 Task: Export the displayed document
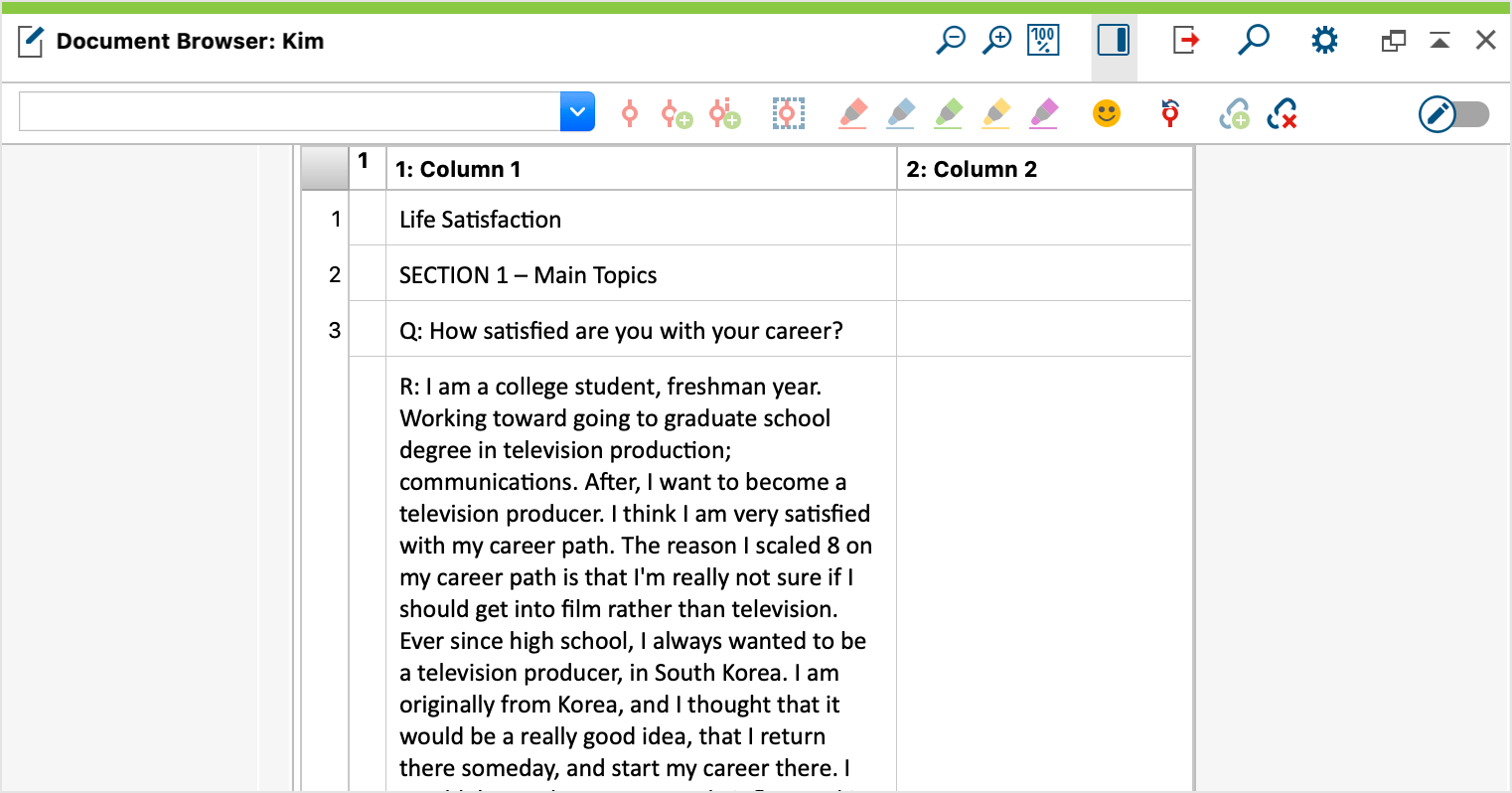(1185, 41)
